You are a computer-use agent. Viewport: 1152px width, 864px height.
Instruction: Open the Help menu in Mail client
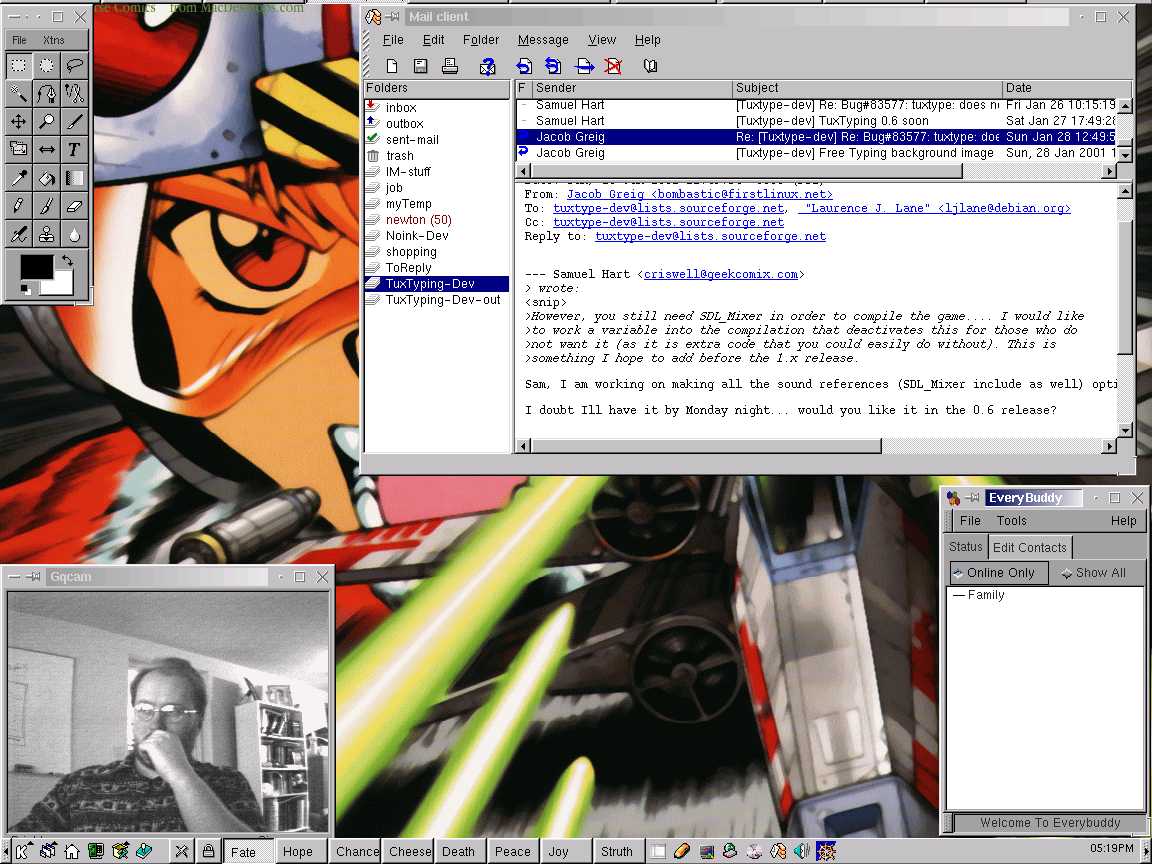(647, 40)
